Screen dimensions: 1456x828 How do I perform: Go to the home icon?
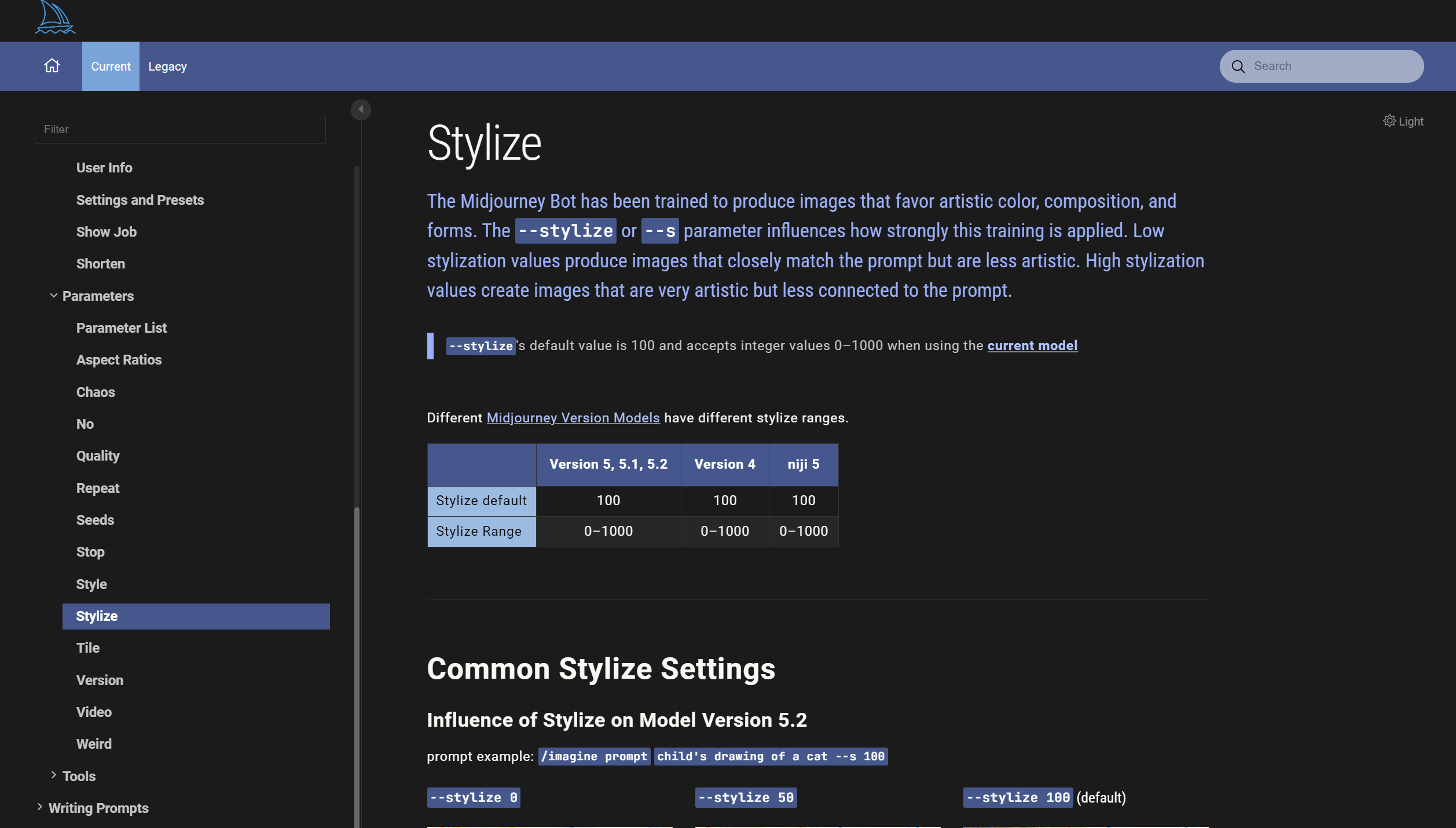[52, 66]
